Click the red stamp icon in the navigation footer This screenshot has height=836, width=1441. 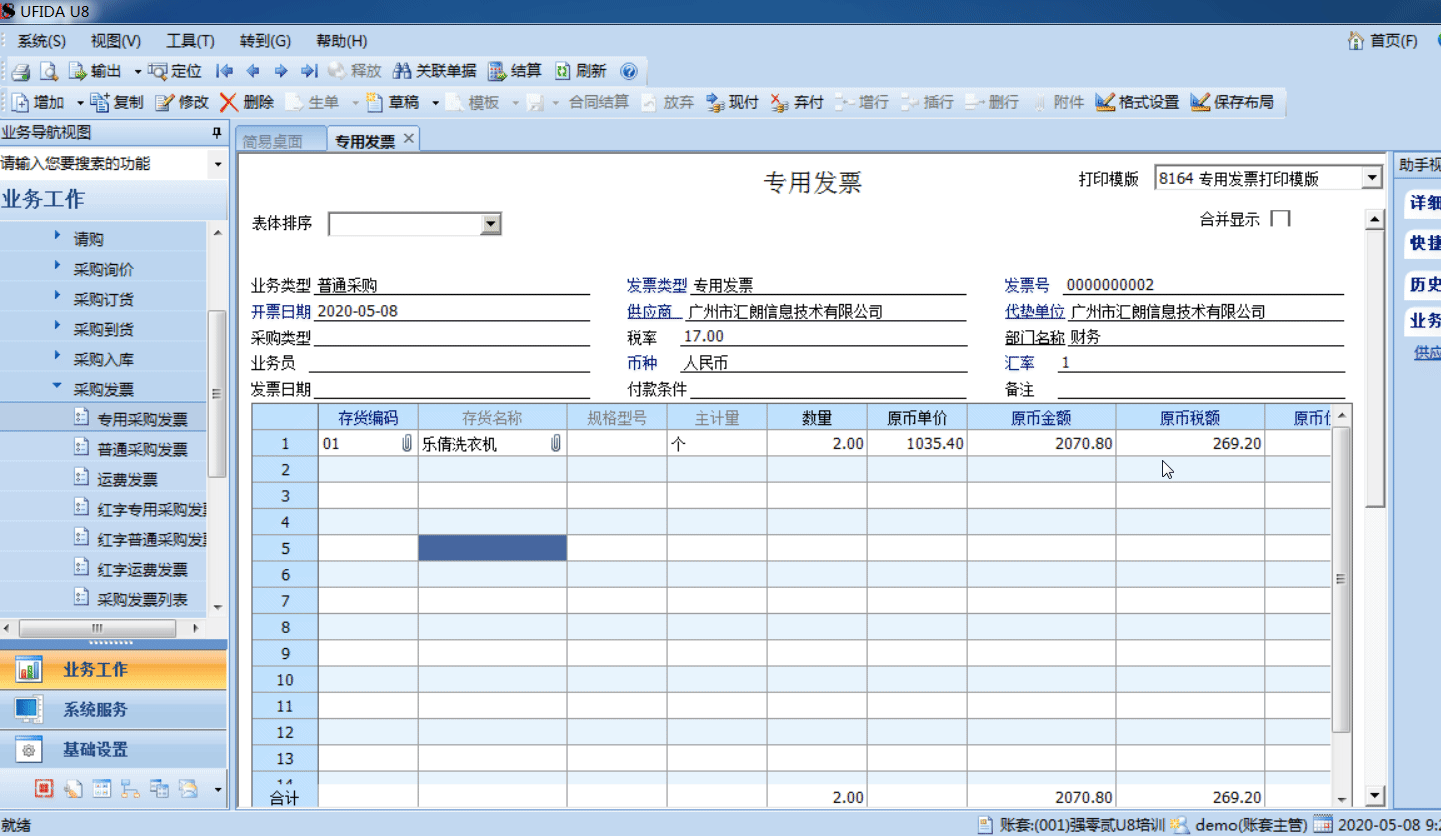coord(43,789)
